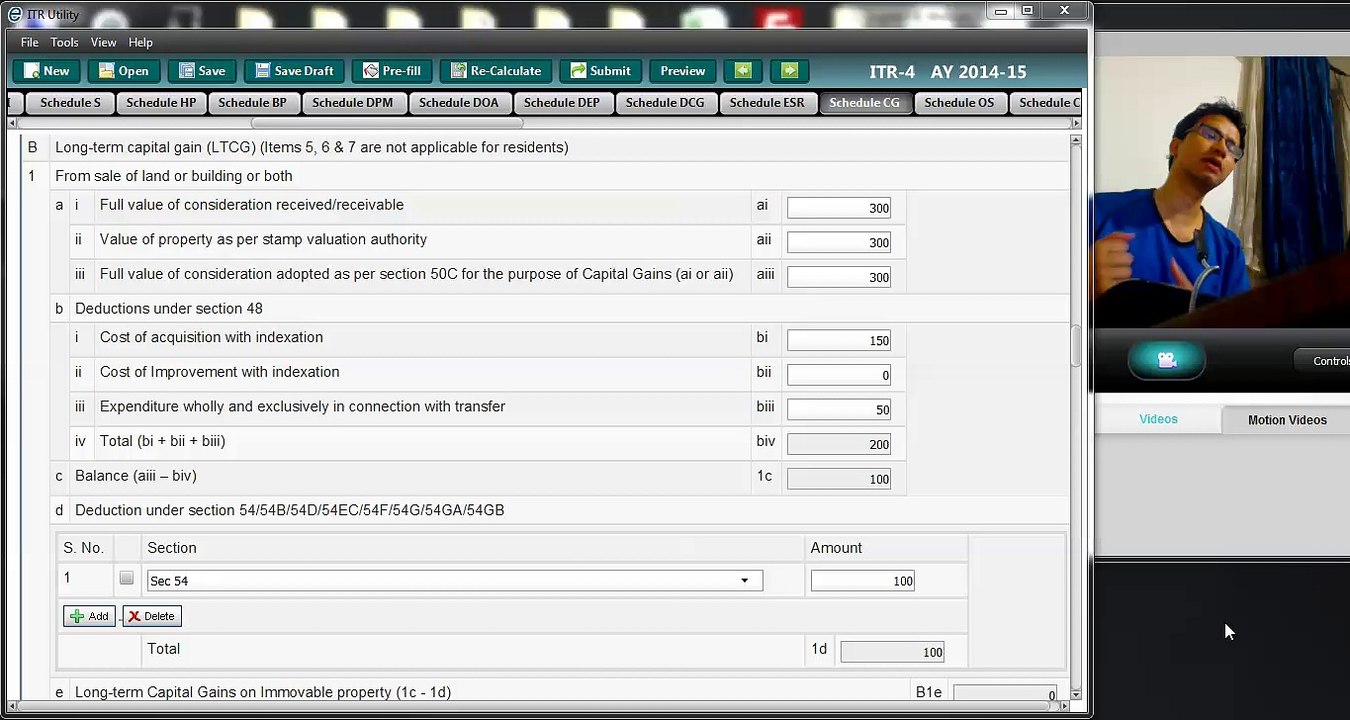
Task: Click the 'ITR-4 AY 2014-15' label
Action: [947, 72]
